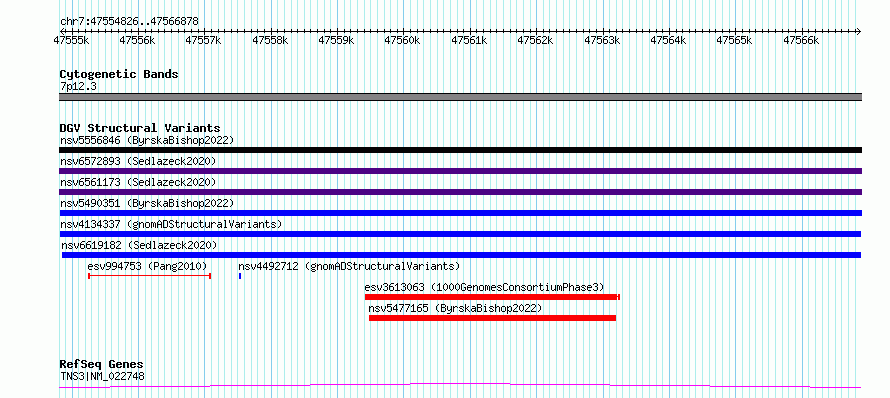The image size is (890, 398).
Task: Click the nsv6572893 purple variant bar
Action: [x=460, y=171]
